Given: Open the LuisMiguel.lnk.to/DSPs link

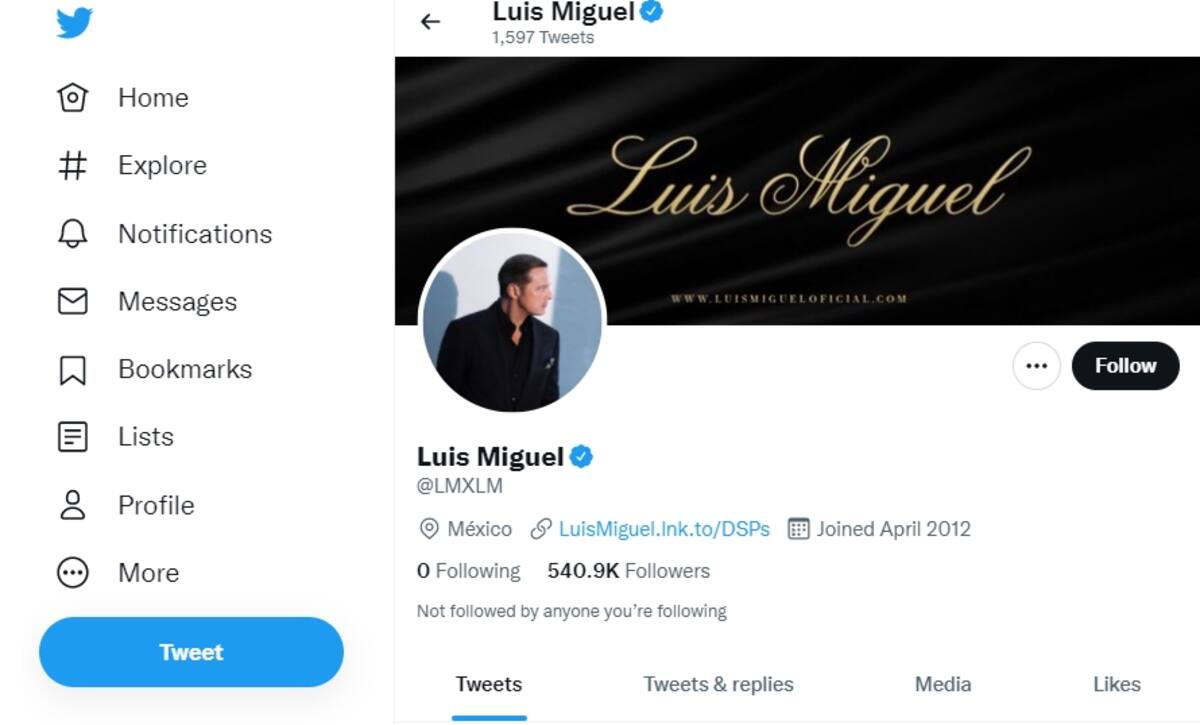Looking at the screenshot, I should [x=664, y=529].
